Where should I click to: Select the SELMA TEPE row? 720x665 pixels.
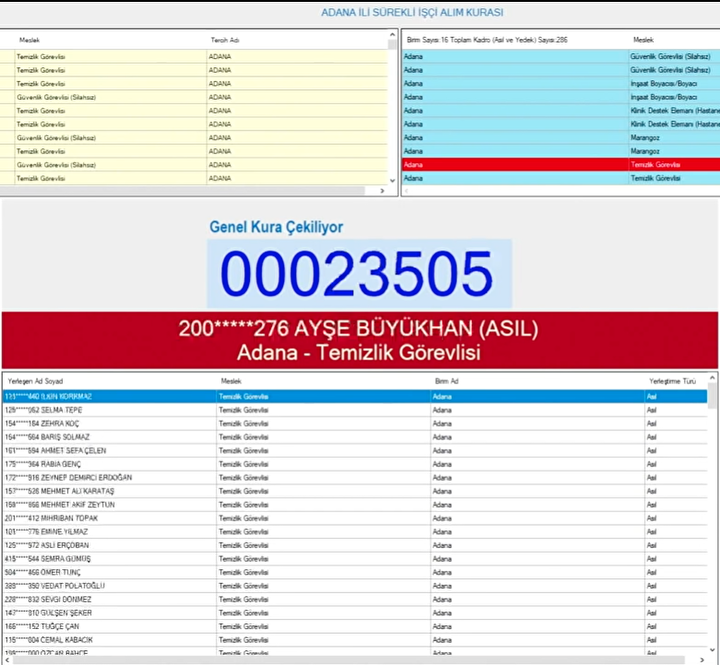pyautogui.click(x=355, y=410)
